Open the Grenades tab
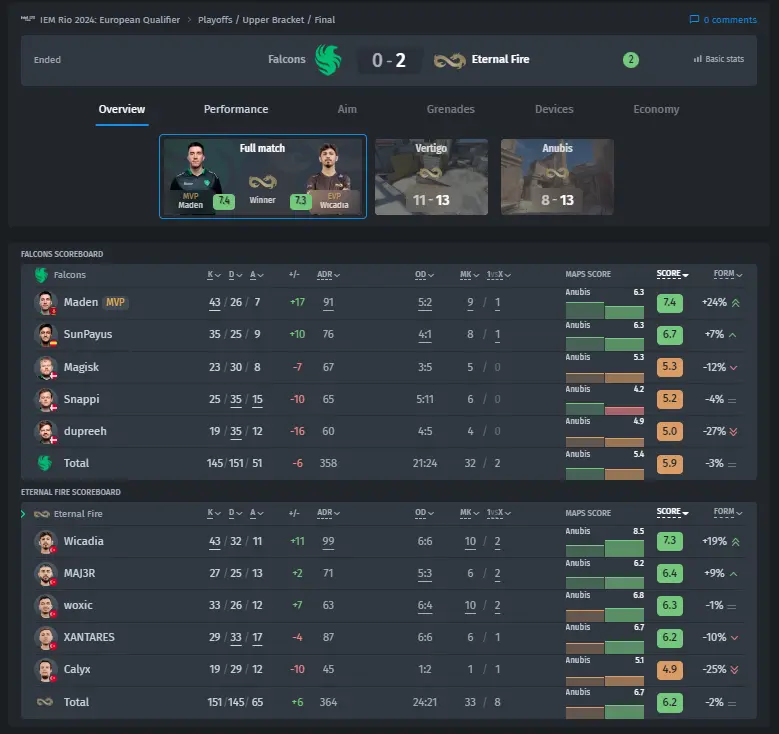The height and width of the screenshot is (734, 779). point(450,109)
